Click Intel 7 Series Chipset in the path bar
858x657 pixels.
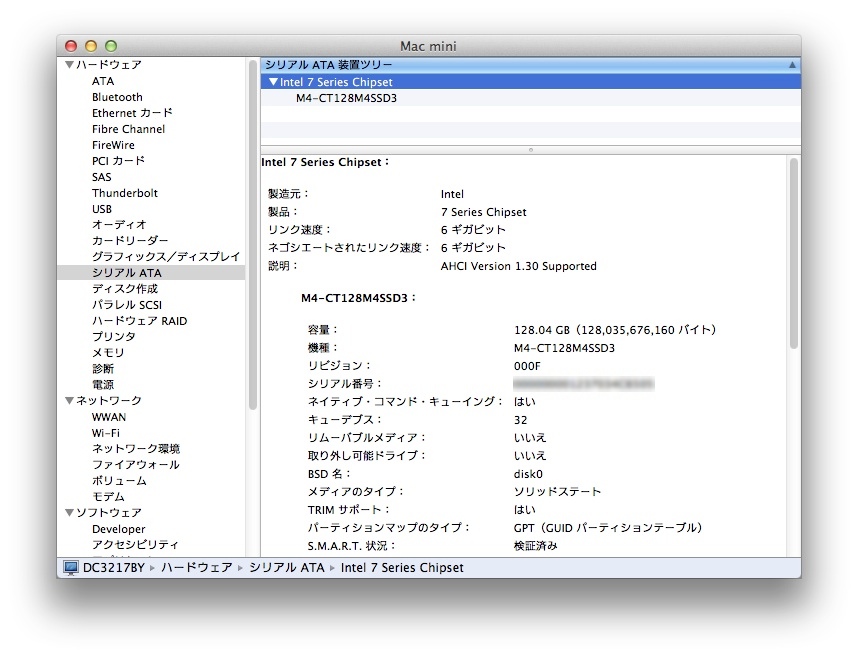point(402,568)
